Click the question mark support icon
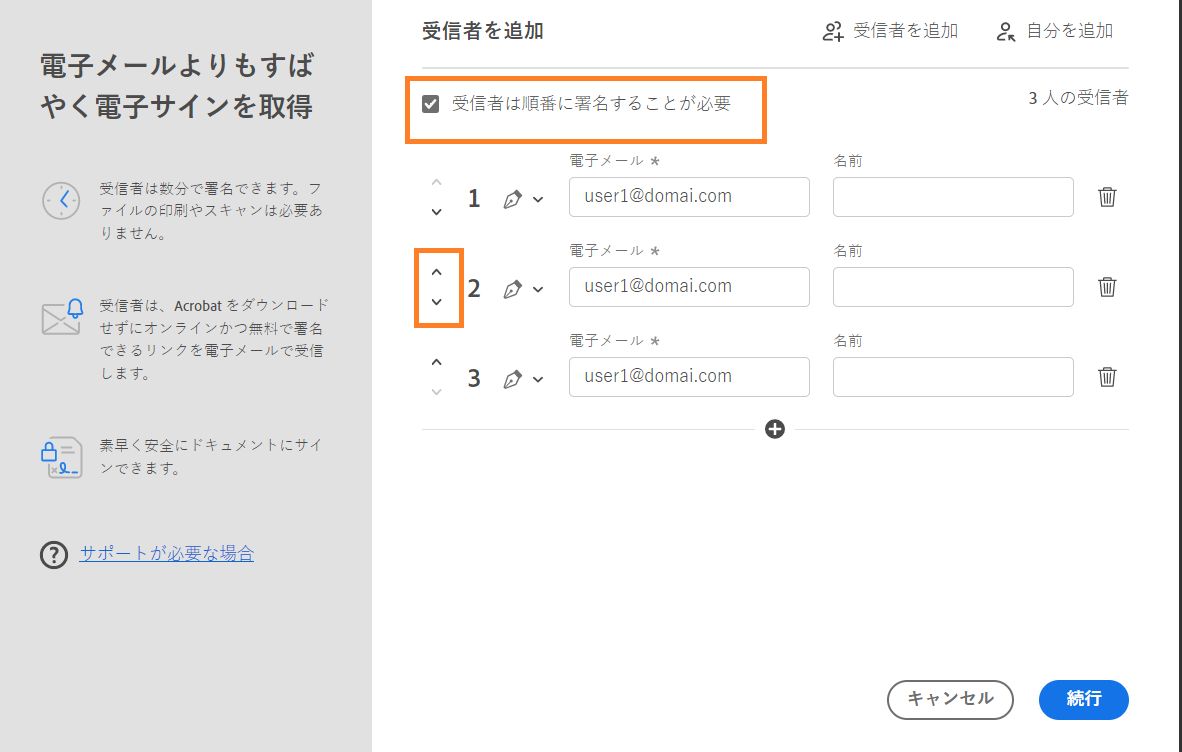Image resolution: width=1182 pixels, height=752 pixels. coord(53,554)
